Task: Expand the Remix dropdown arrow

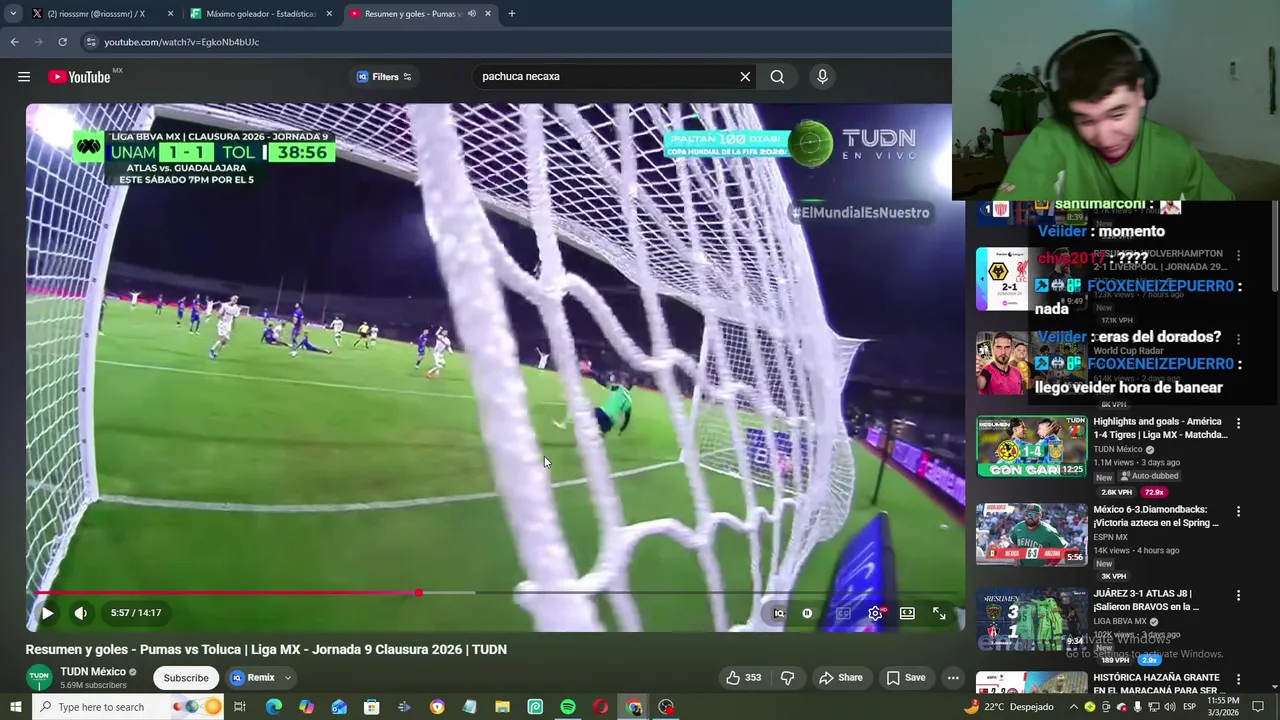Action: [288, 678]
